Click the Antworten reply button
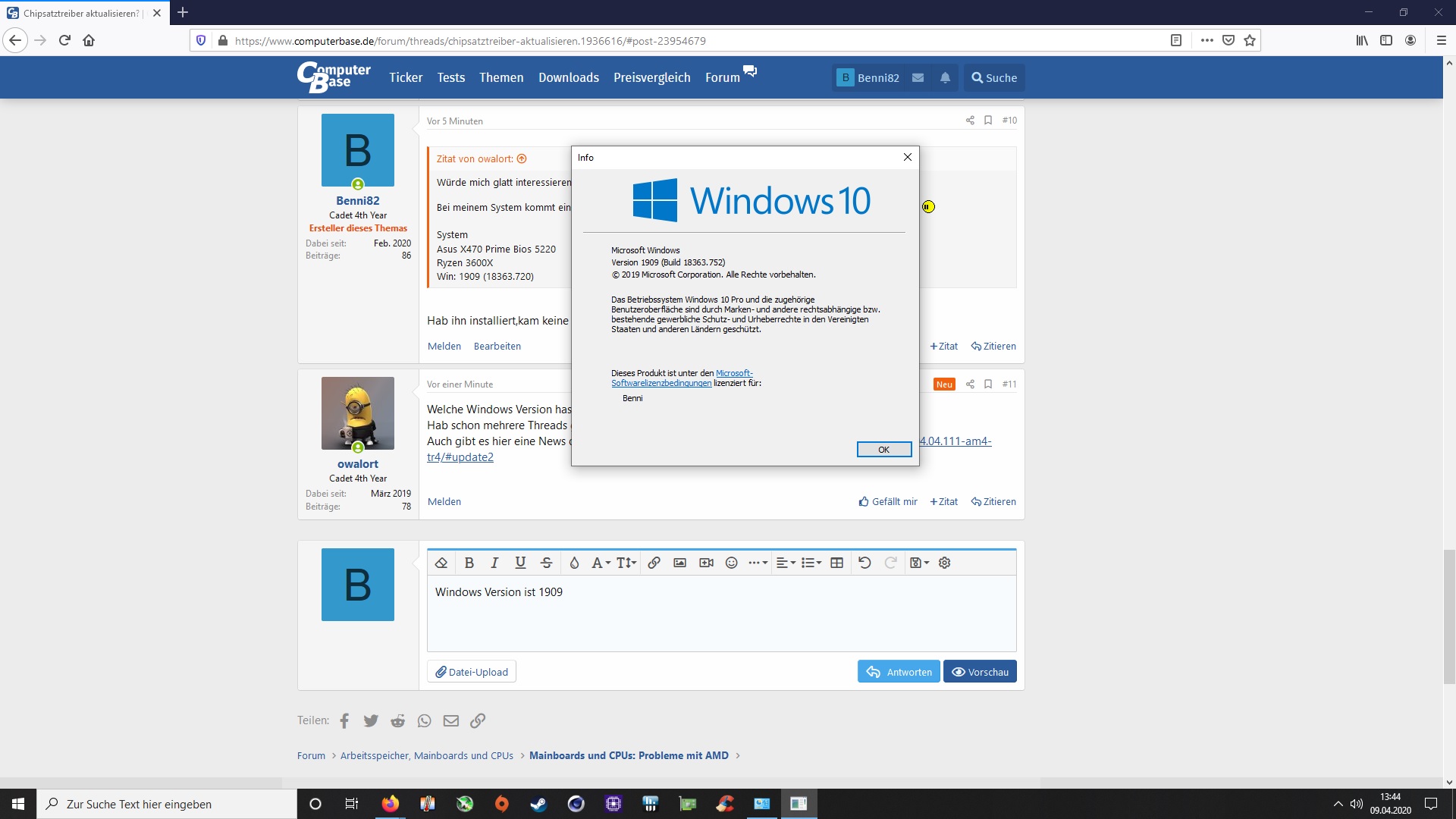The image size is (1456, 819). pos(899,672)
